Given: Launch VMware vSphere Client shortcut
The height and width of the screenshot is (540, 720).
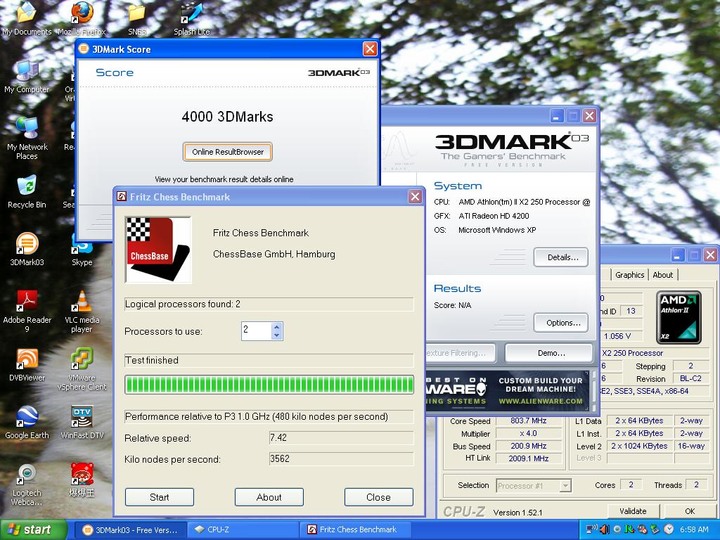Looking at the screenshot, I should [x=82, y=369].
